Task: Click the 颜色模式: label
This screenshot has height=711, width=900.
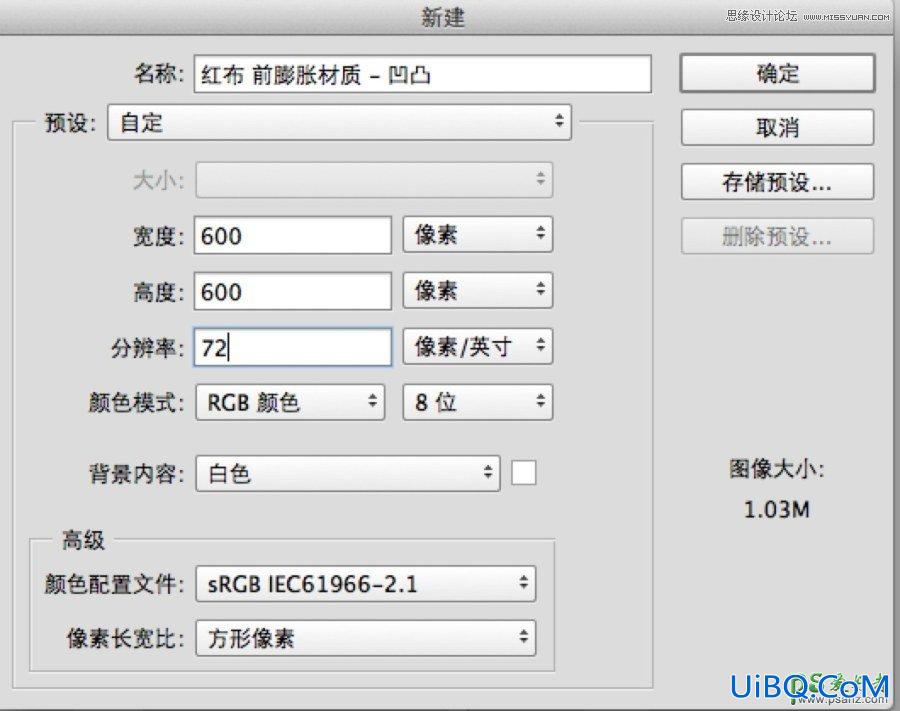Action: click(x=137, y=403)
